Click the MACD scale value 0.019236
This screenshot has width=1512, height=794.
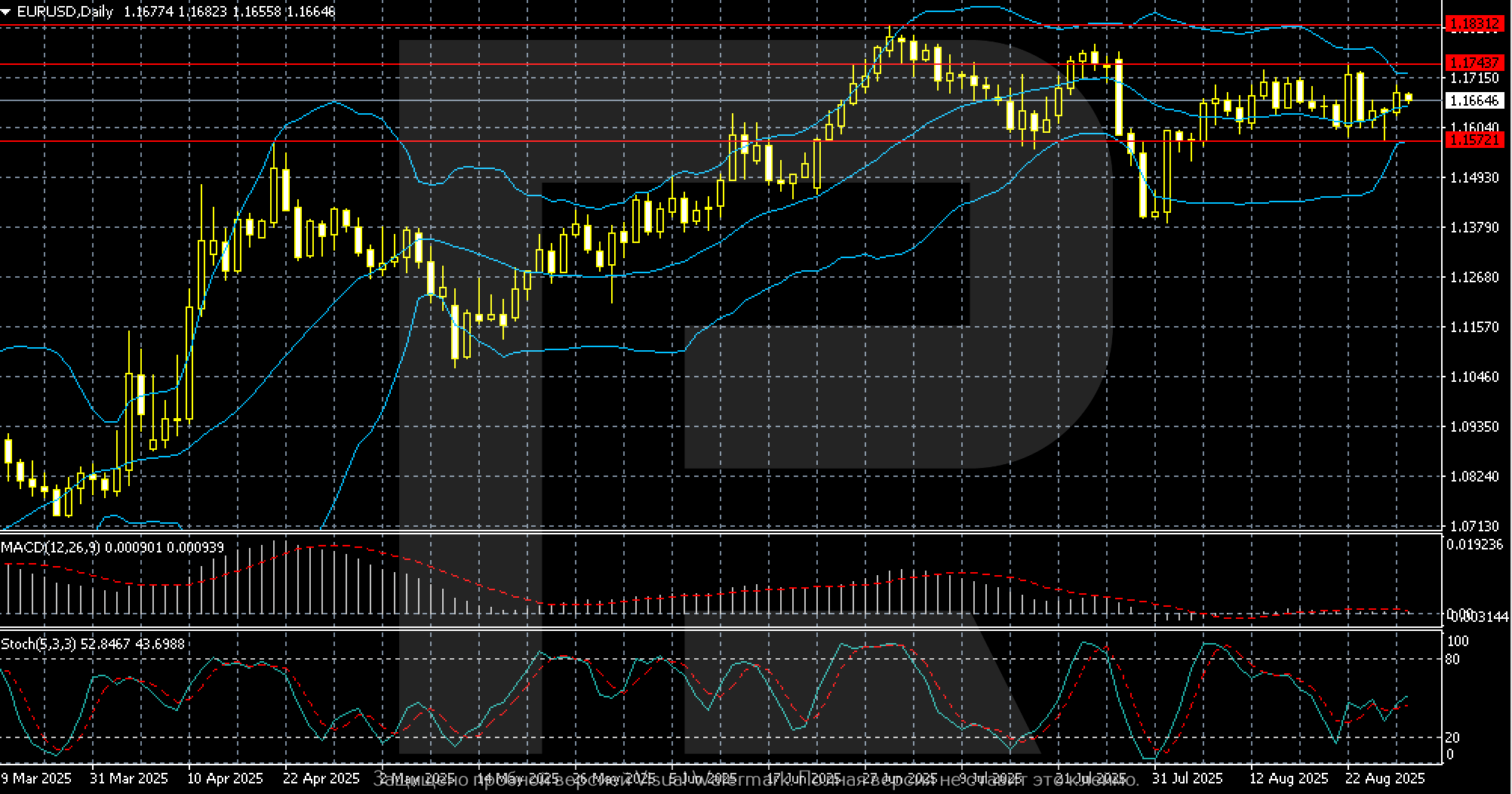click(1474, 545)
